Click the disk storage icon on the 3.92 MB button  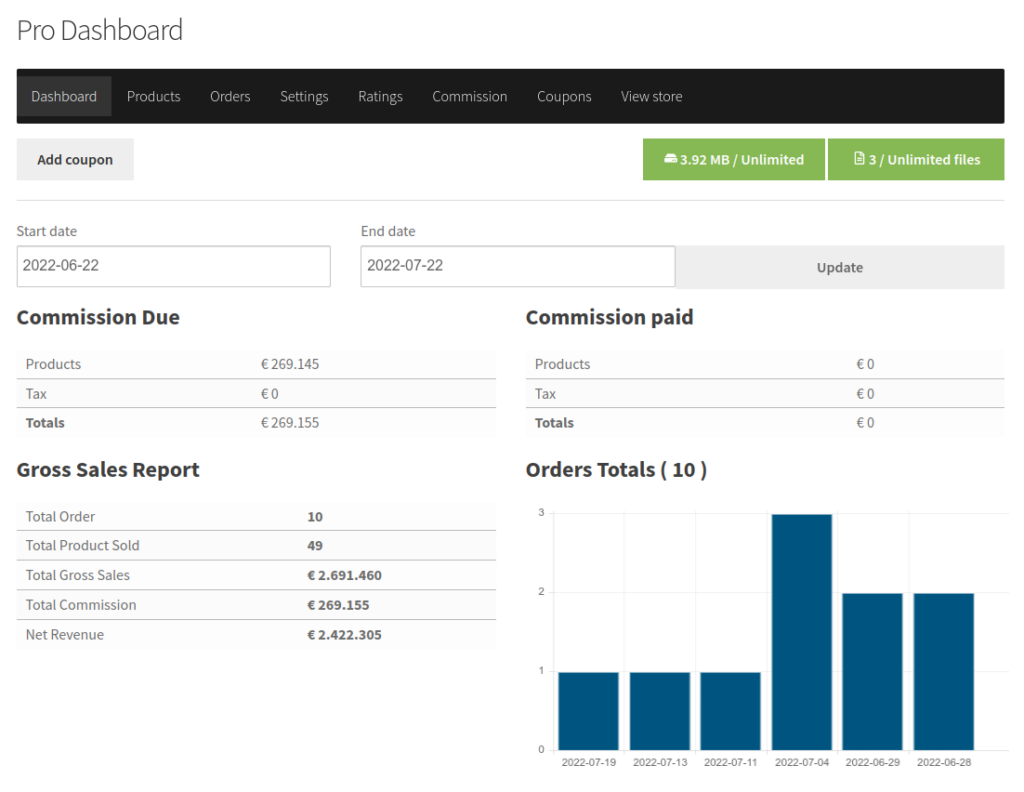(x=671, y=159)
